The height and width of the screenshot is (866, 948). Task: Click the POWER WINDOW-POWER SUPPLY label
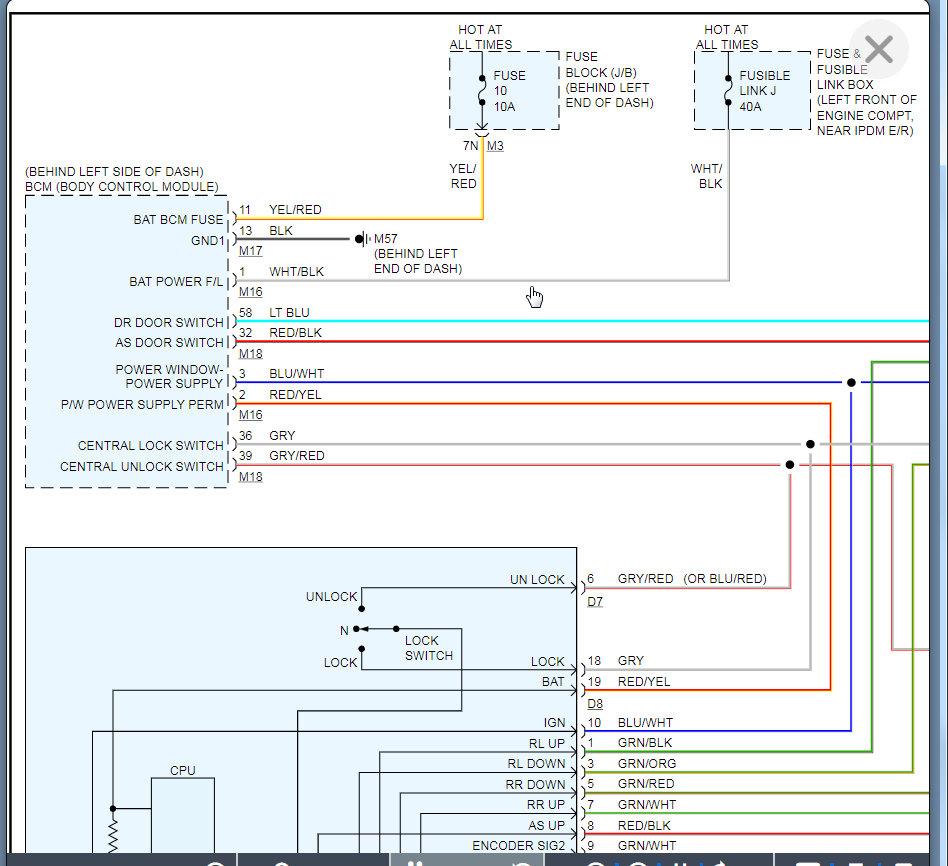pos(169,376)
